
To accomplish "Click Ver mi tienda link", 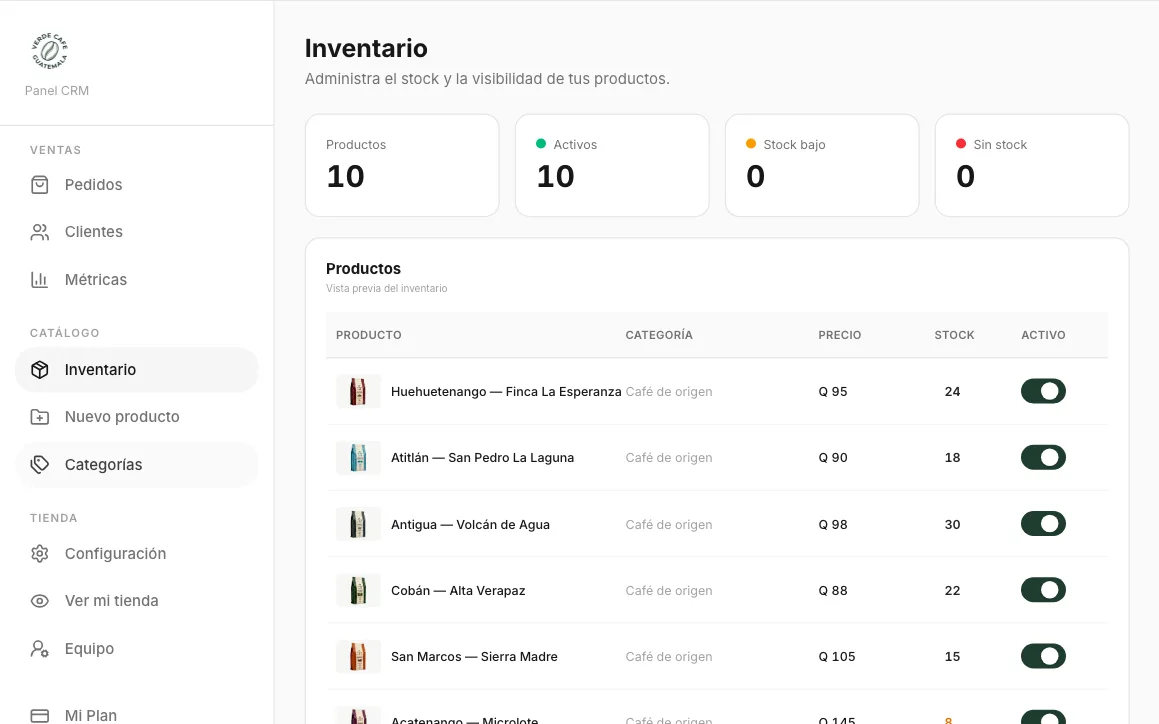I will tap(137, 601).
